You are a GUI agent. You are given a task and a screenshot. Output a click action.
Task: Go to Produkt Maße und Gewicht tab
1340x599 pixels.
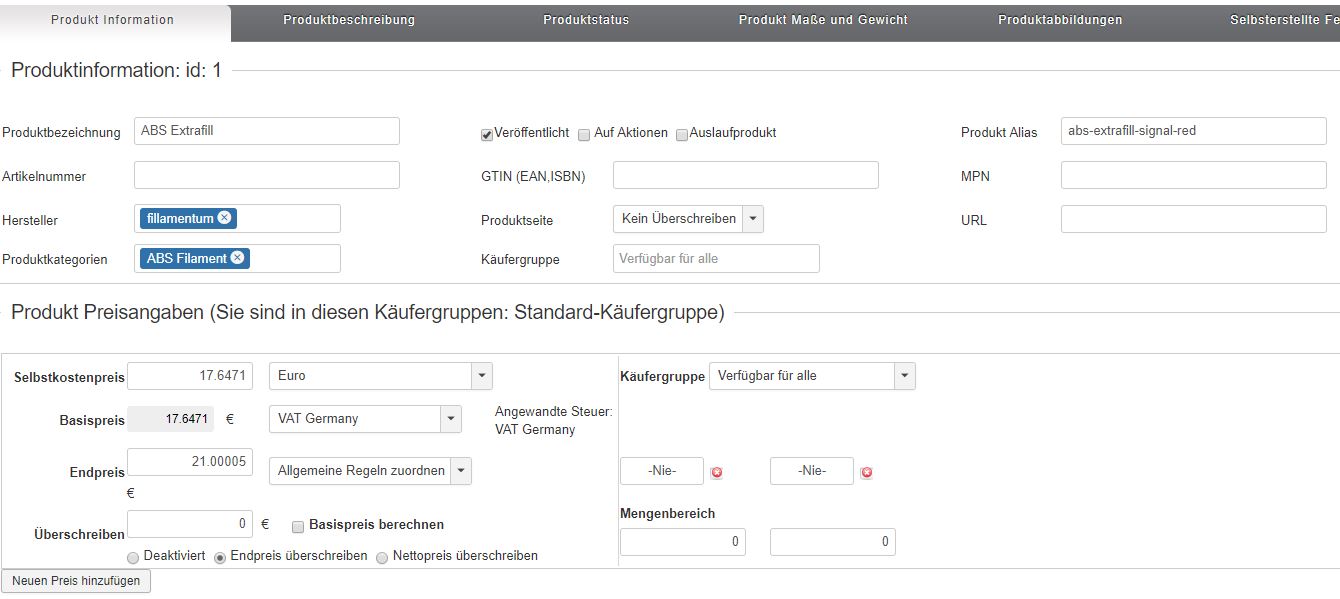coord(823,20)
